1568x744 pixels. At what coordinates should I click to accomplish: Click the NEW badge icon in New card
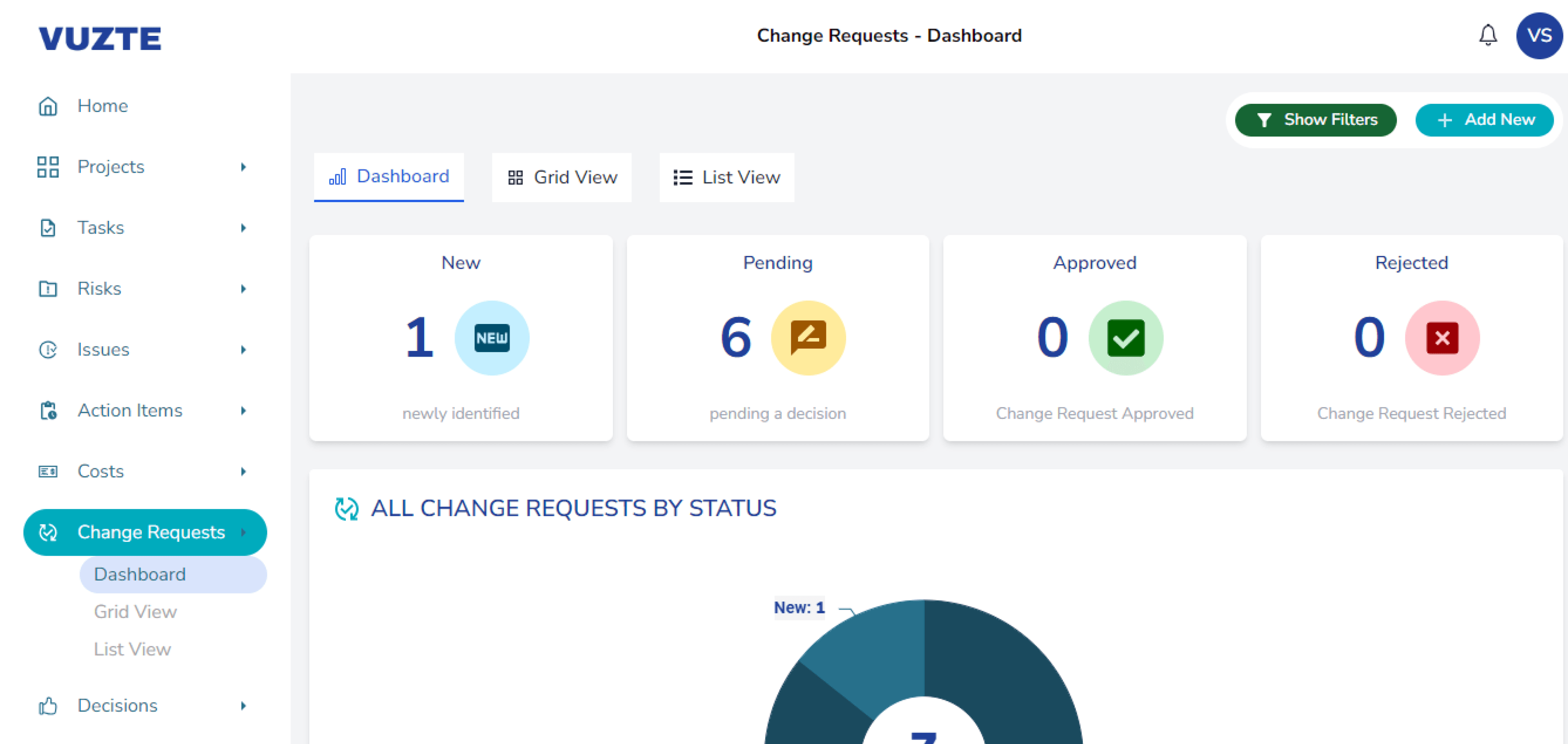tap(492, 338)
